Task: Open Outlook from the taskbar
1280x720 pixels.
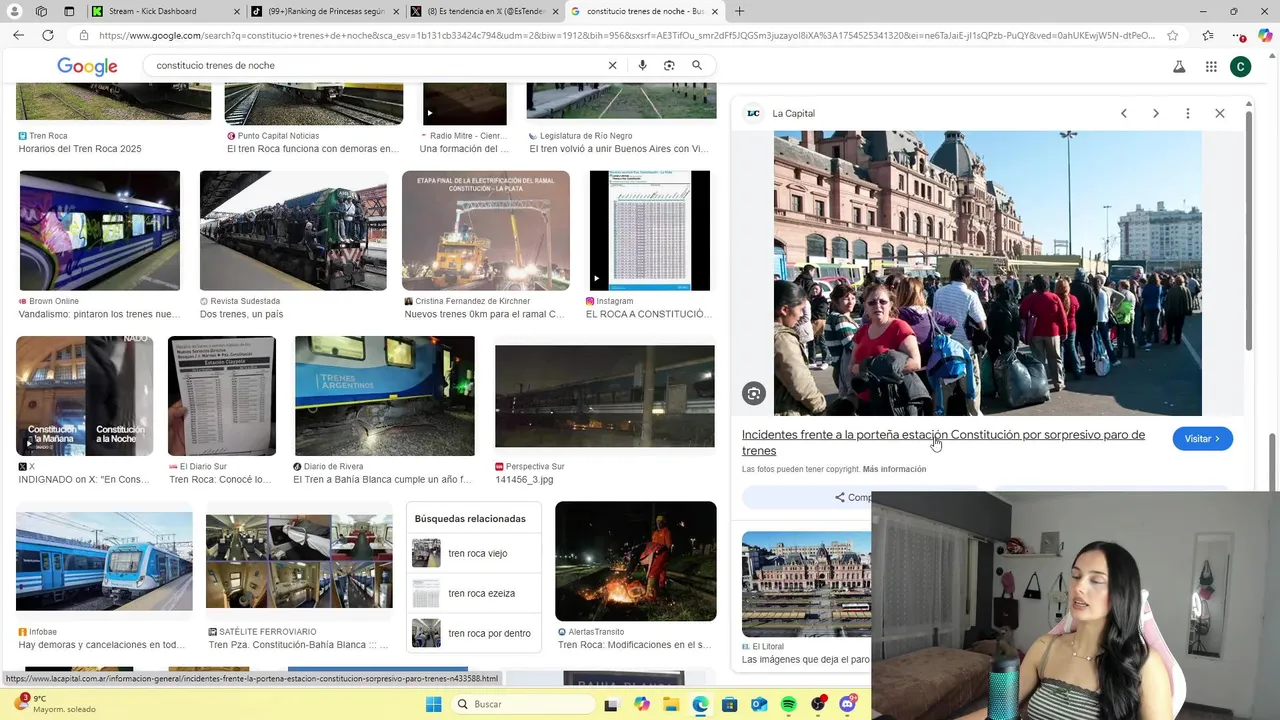Action: click(759, 704)
